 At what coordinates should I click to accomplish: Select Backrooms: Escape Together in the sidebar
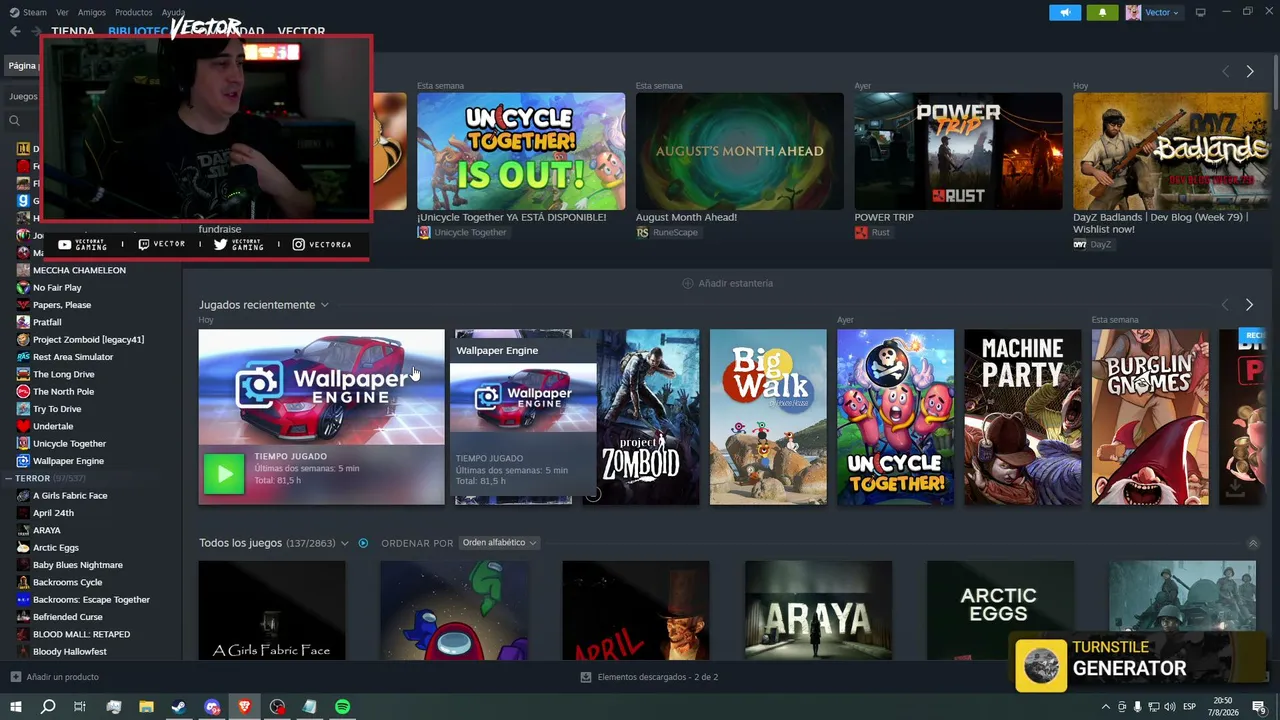91,599
